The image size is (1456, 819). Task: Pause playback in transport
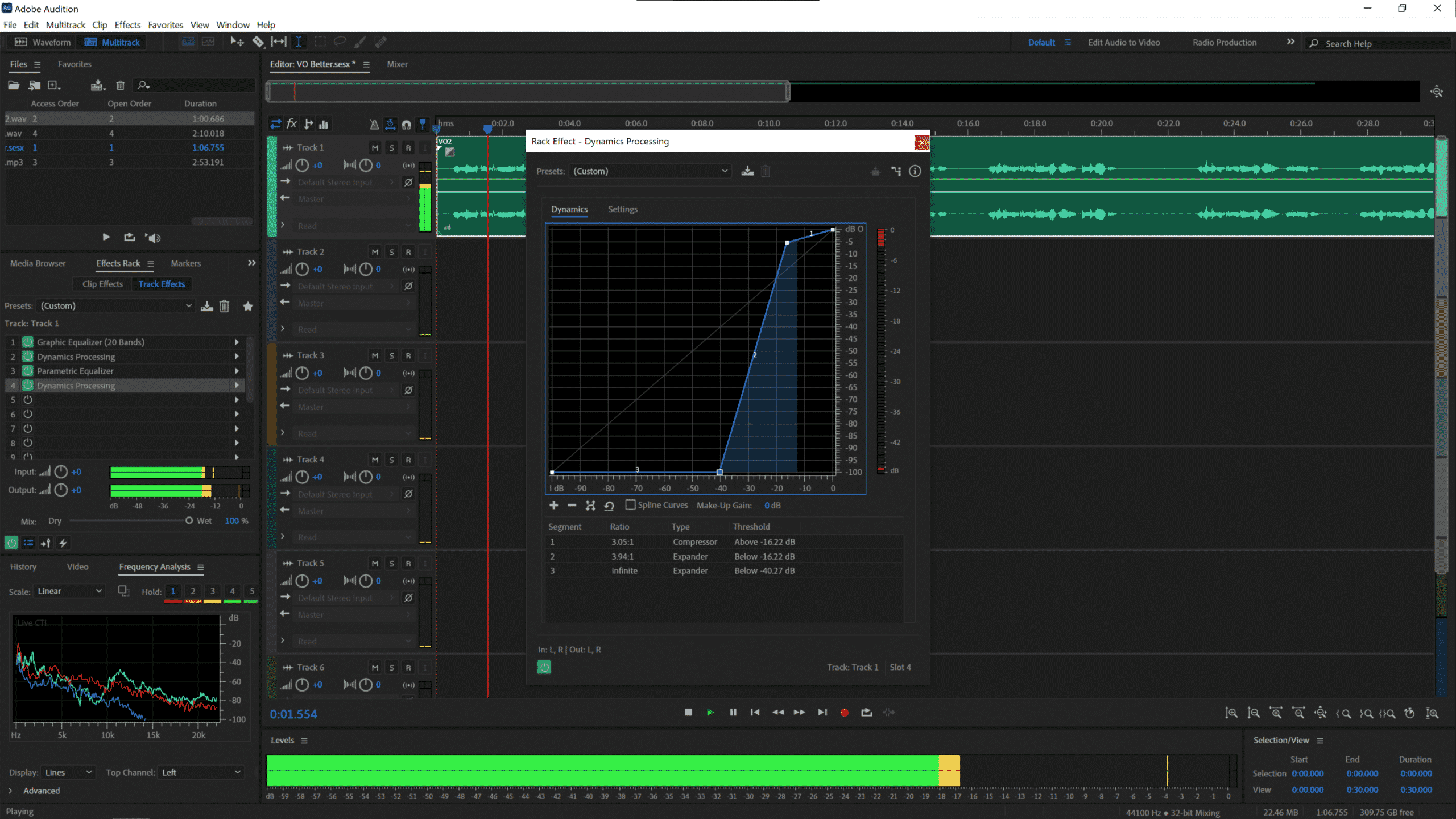click(733, 712)
